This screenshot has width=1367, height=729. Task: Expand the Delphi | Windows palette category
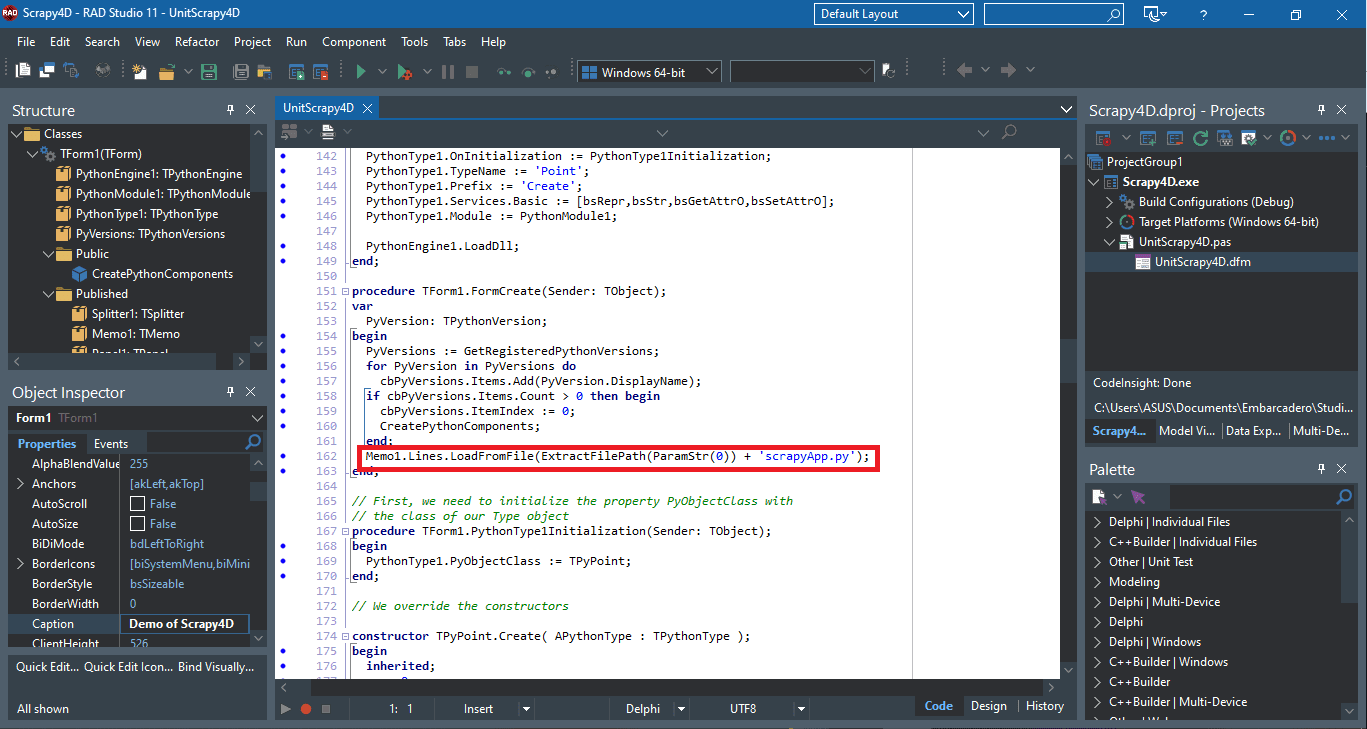1097,642
